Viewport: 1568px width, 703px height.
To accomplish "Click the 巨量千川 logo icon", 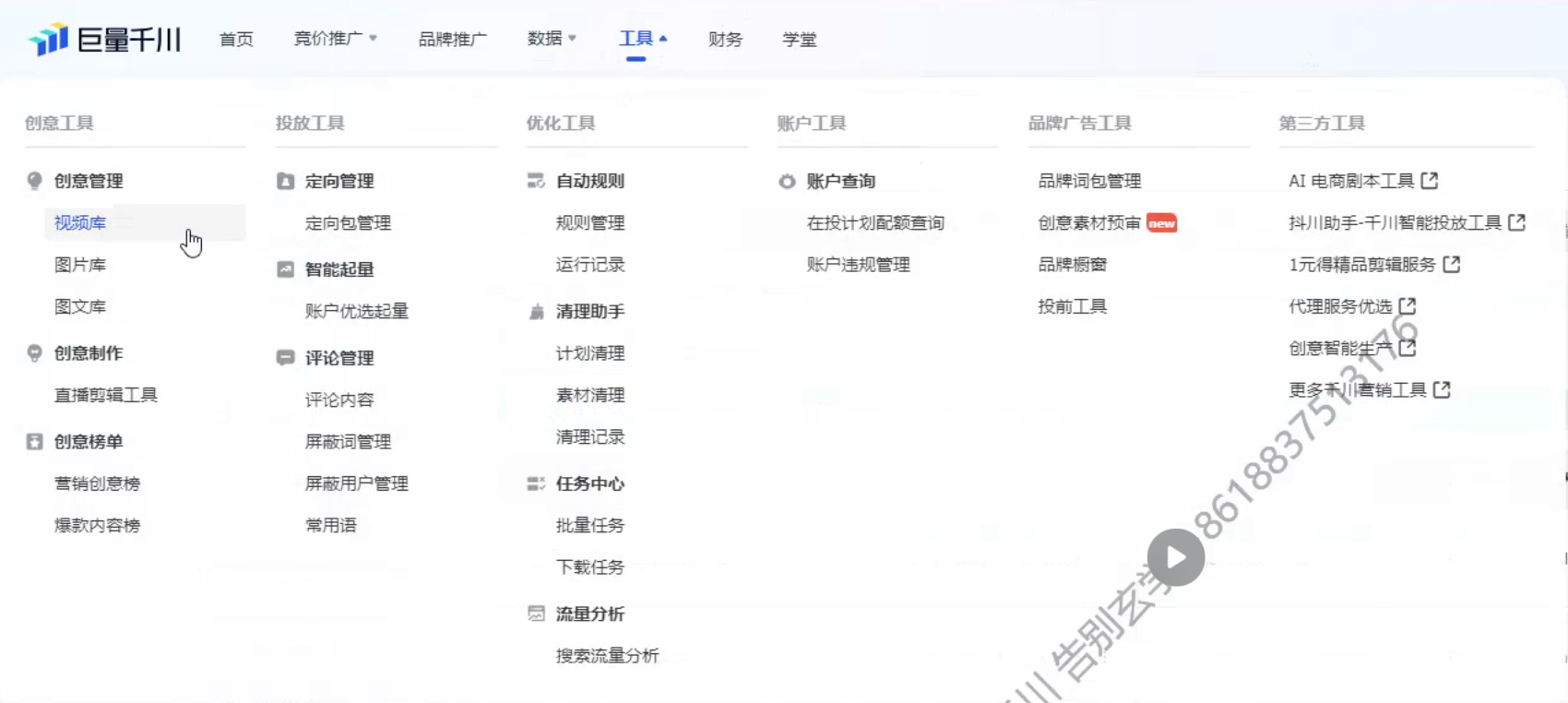I will pyautogui.click(x=49, y=40).
